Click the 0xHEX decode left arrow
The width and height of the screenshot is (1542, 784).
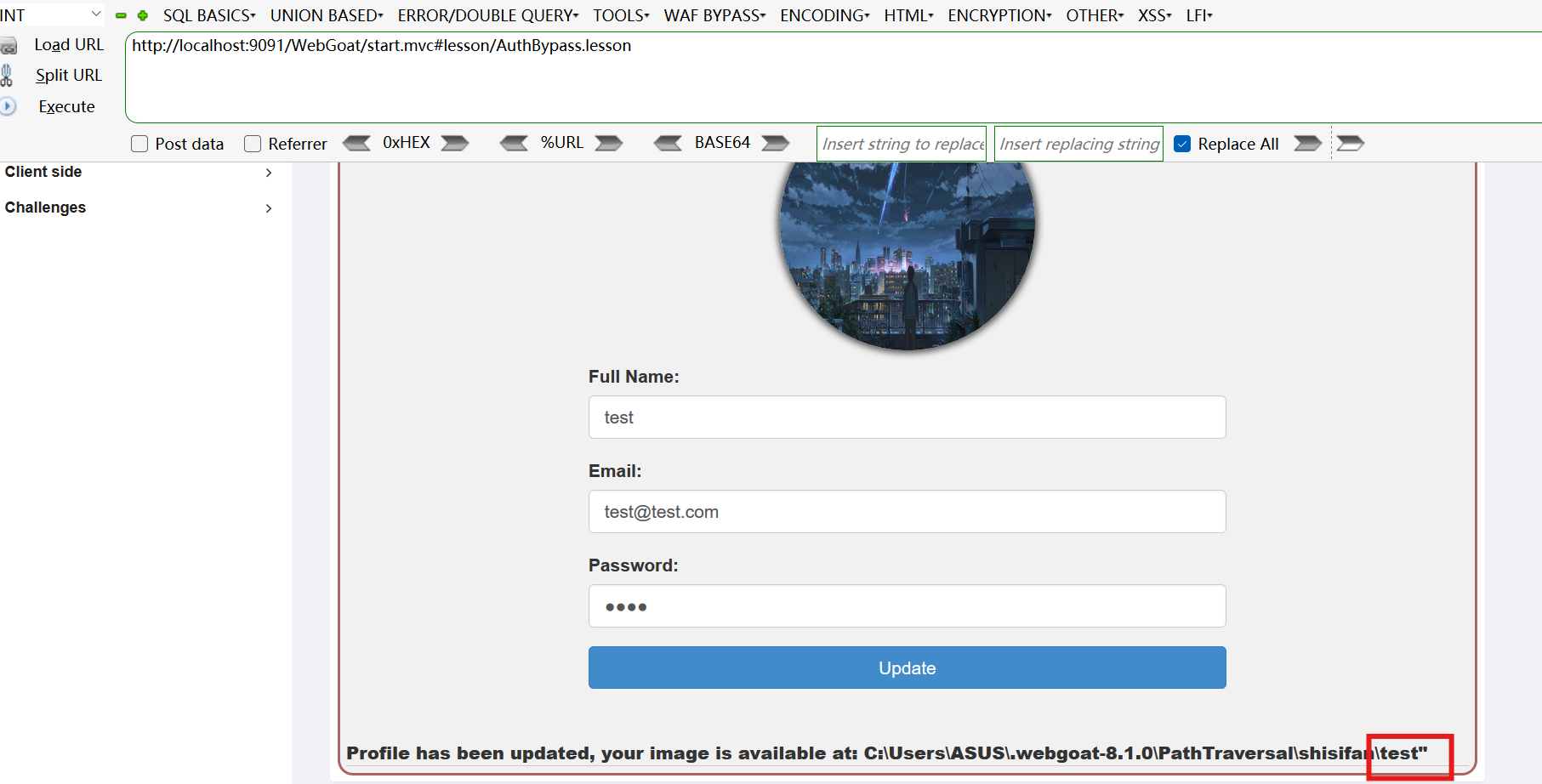pos(356,143)
